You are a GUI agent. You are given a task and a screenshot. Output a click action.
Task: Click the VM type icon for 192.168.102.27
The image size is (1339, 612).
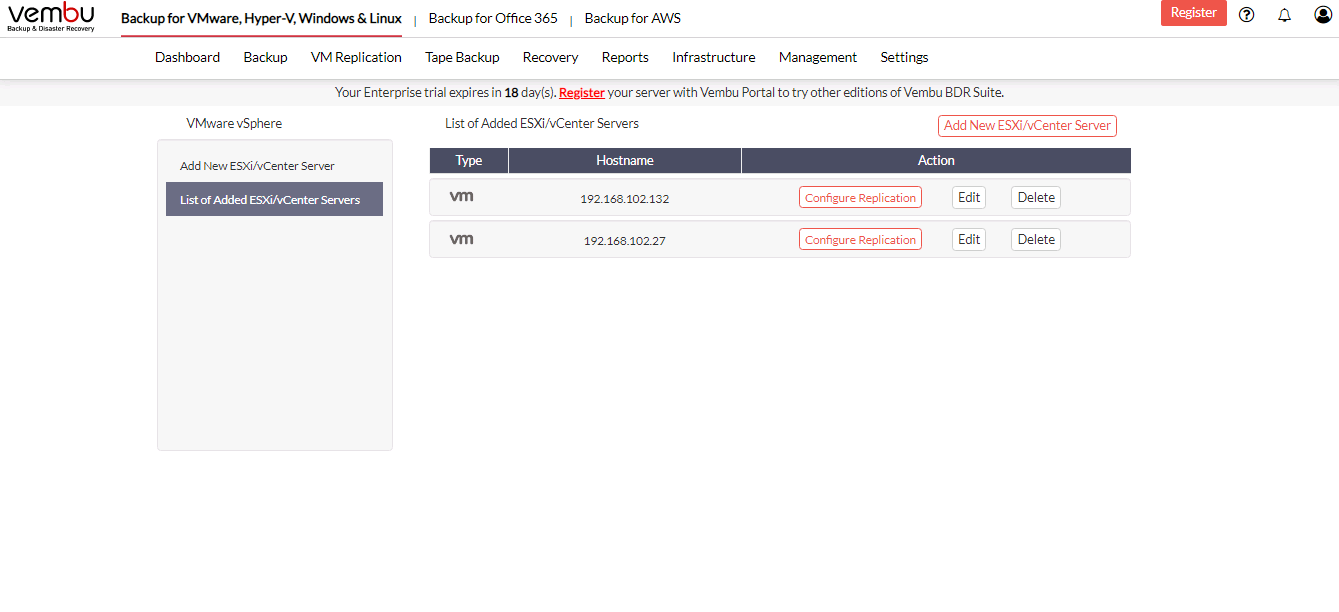[x=461, y=239]
